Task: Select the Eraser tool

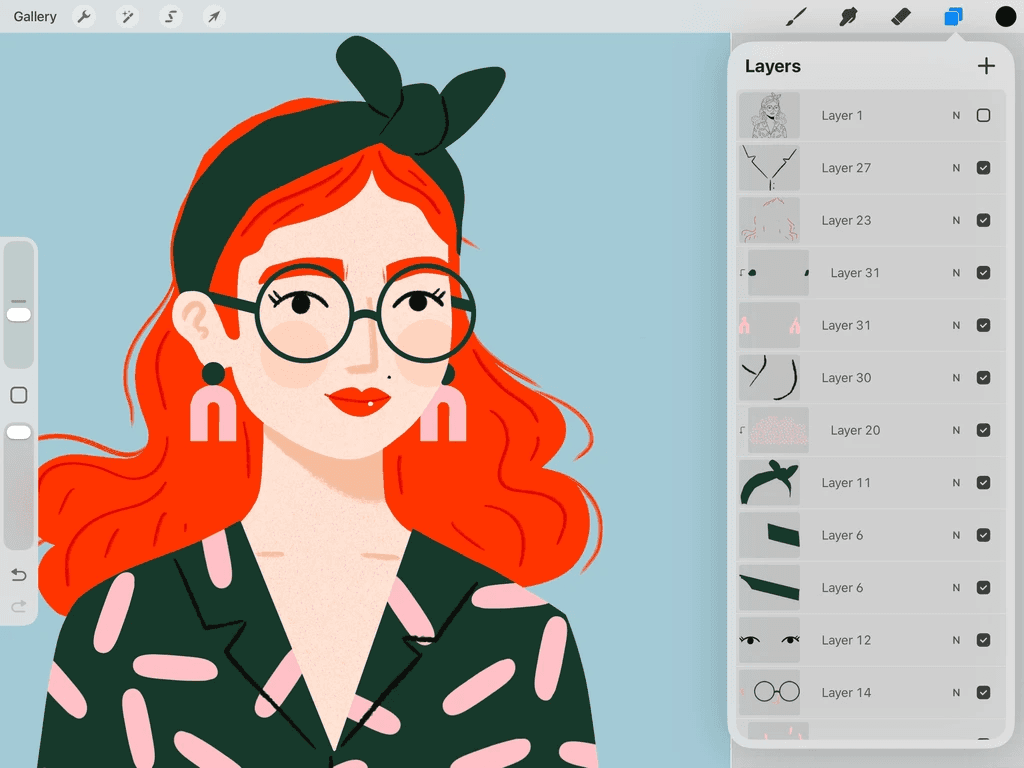Action: 901,16
